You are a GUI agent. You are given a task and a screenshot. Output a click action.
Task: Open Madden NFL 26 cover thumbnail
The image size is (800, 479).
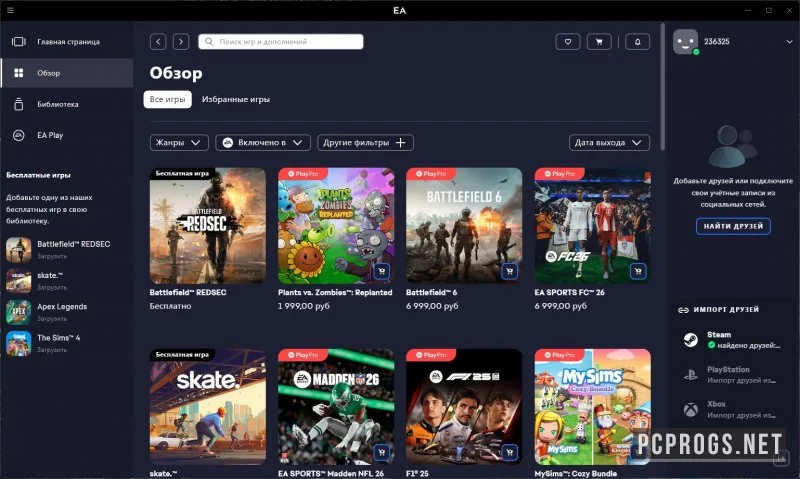[336, 407]
